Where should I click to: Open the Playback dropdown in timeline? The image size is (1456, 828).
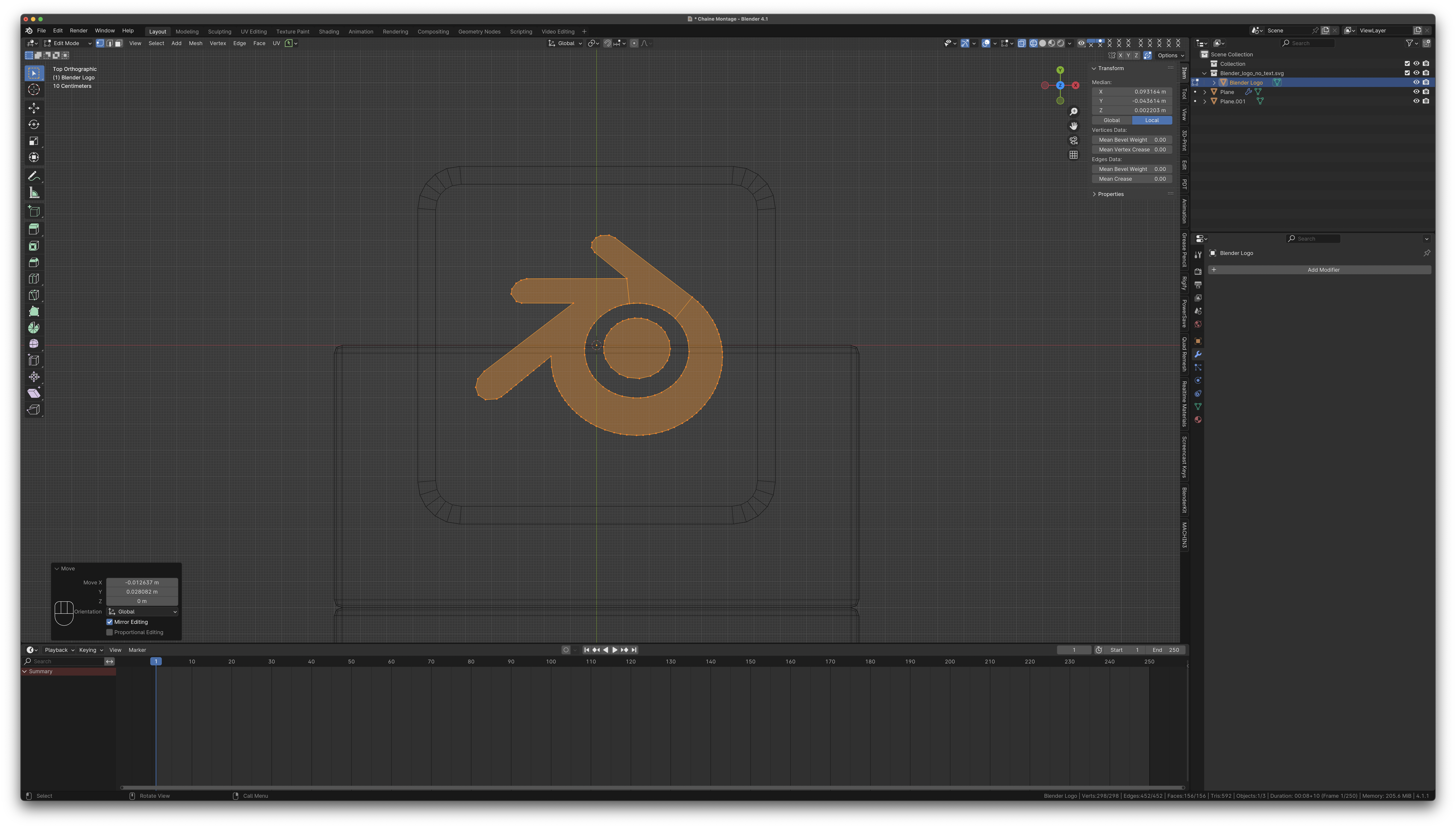click(x=59, y=650)
